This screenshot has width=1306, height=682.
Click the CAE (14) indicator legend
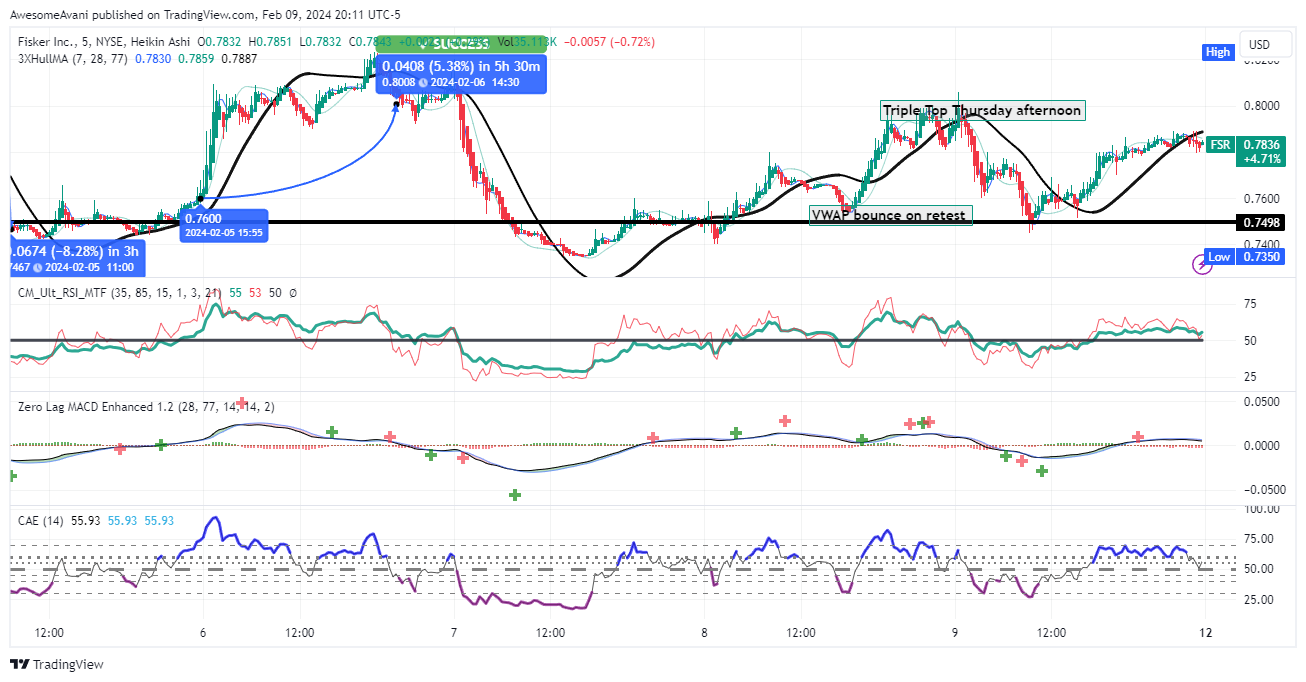[x=41, y=521]
